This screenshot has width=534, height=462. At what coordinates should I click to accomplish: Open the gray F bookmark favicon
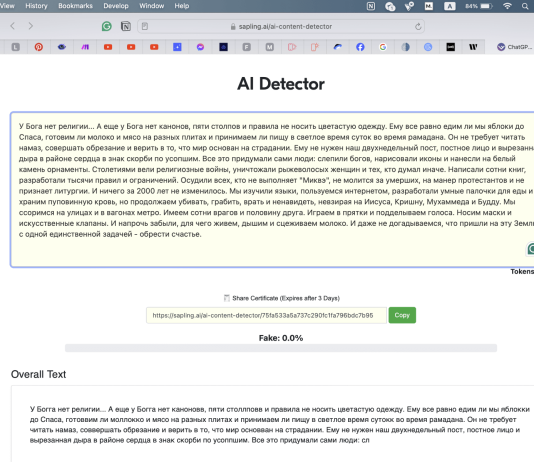[247, 47]
